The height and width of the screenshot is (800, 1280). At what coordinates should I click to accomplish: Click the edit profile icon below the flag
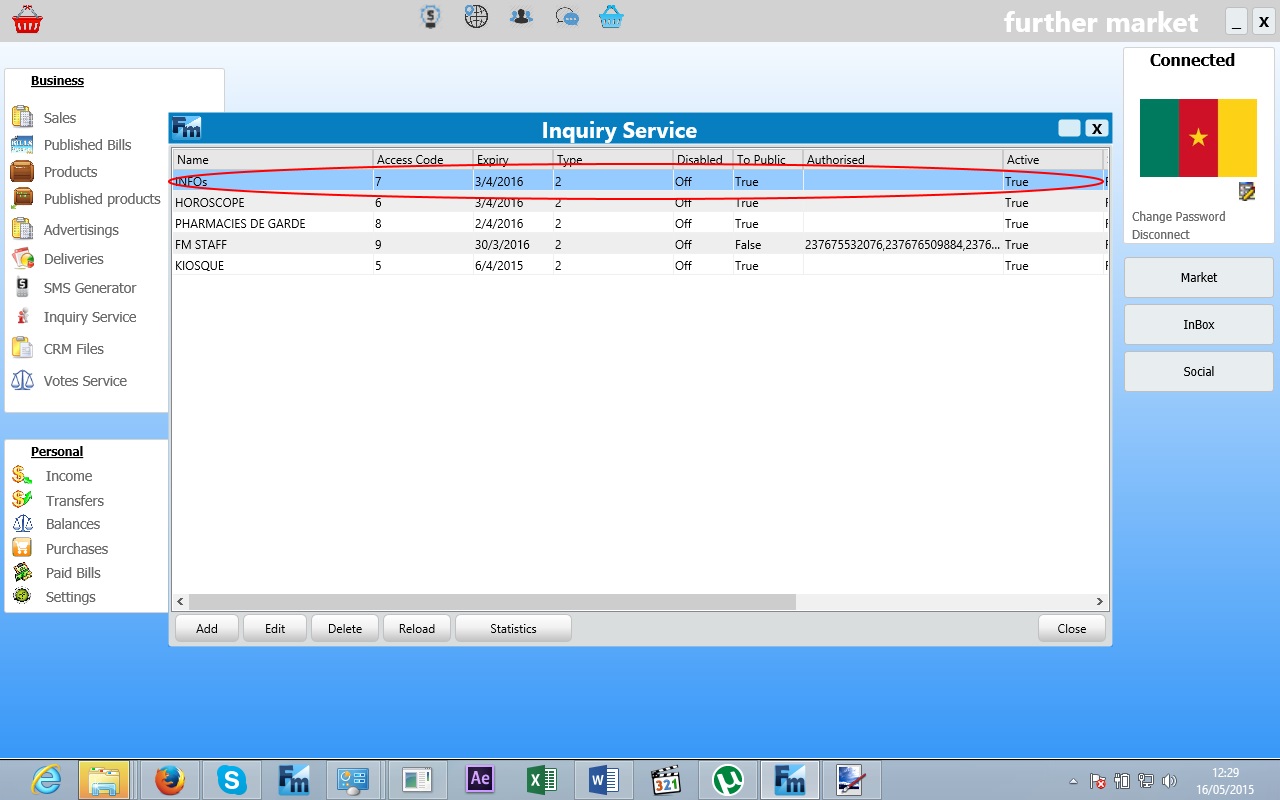point(1246,191)
